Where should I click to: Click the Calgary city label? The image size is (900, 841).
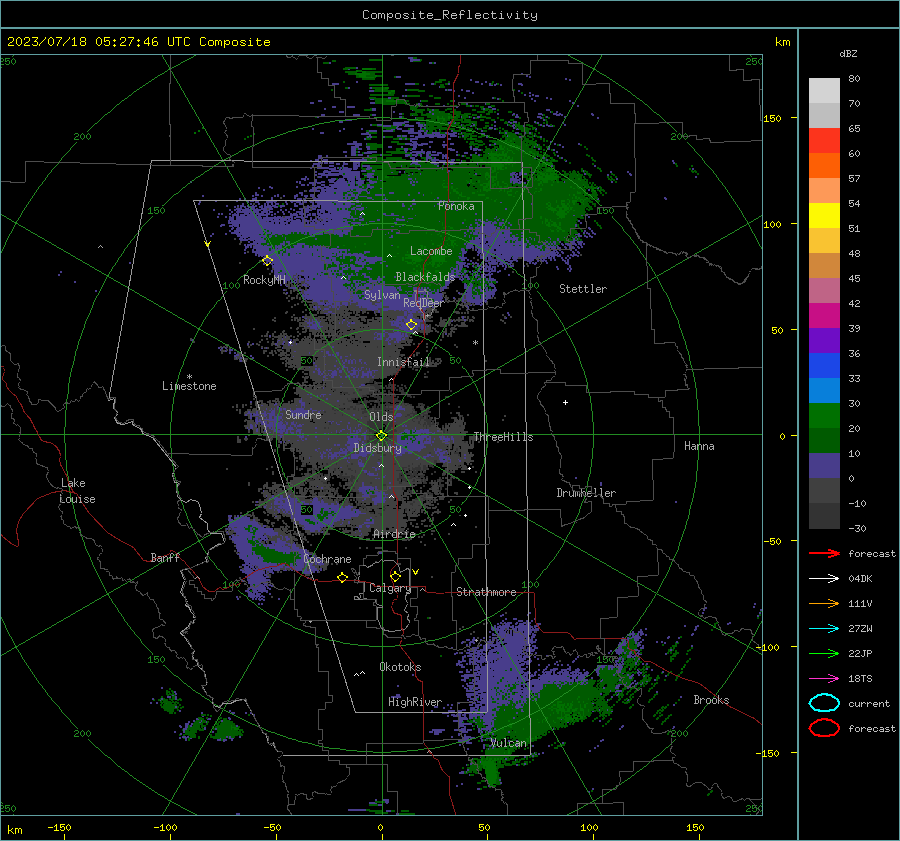(390, 588)
